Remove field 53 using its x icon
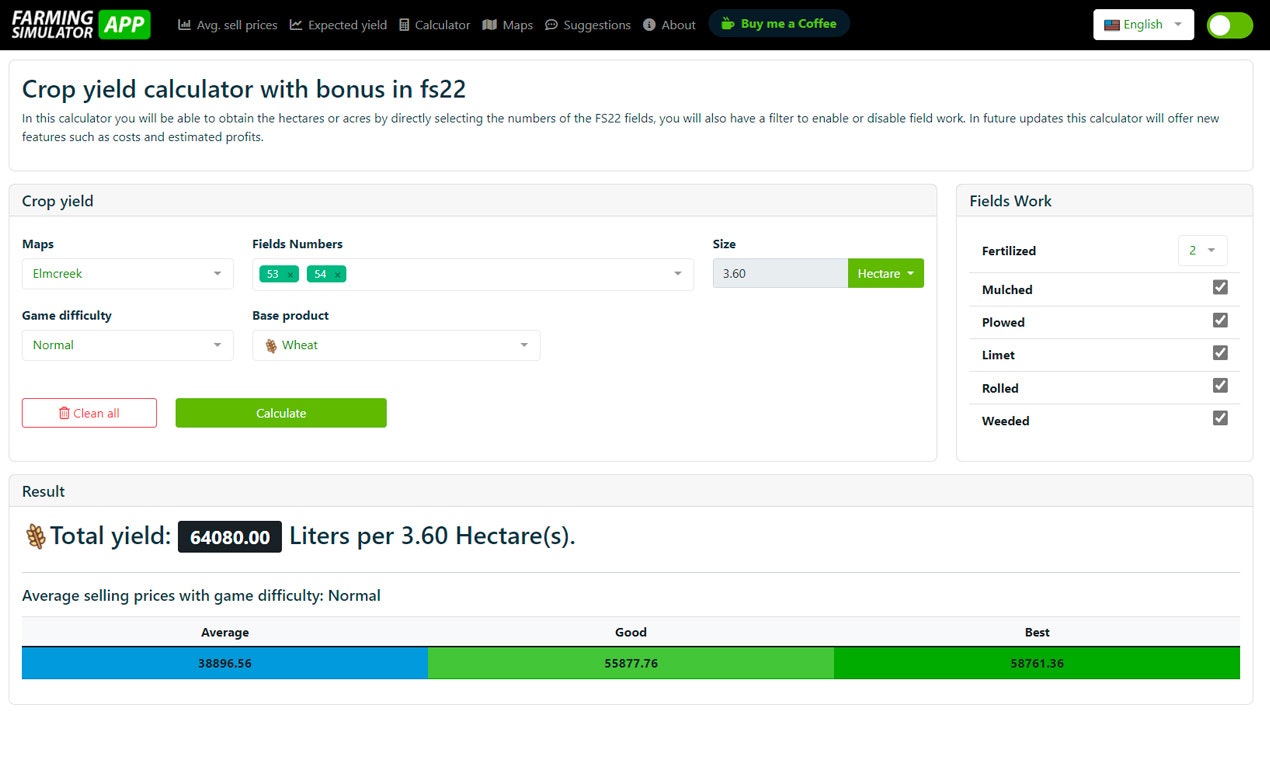 pos(290,275)
